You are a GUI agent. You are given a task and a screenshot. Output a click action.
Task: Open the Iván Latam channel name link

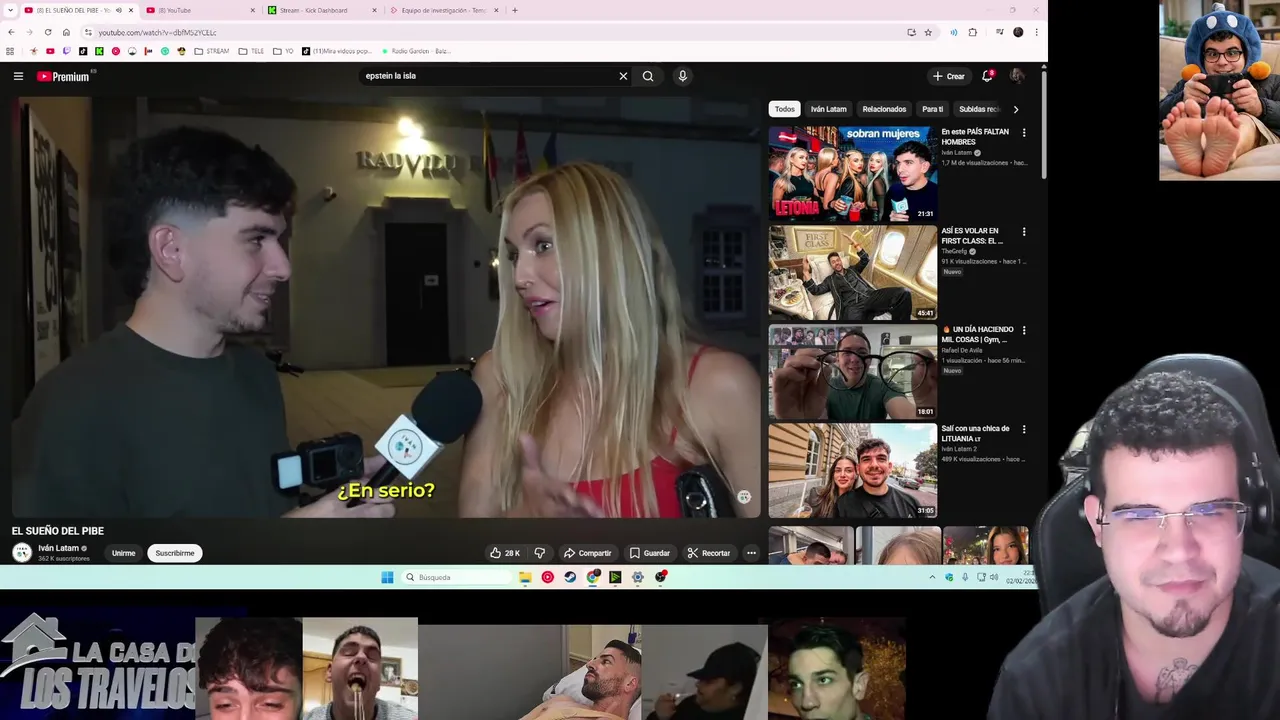point(58,548)
